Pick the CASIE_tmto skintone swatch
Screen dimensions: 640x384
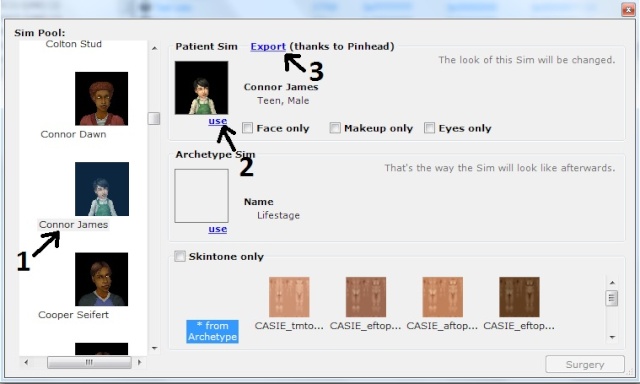tap(289, 297)
